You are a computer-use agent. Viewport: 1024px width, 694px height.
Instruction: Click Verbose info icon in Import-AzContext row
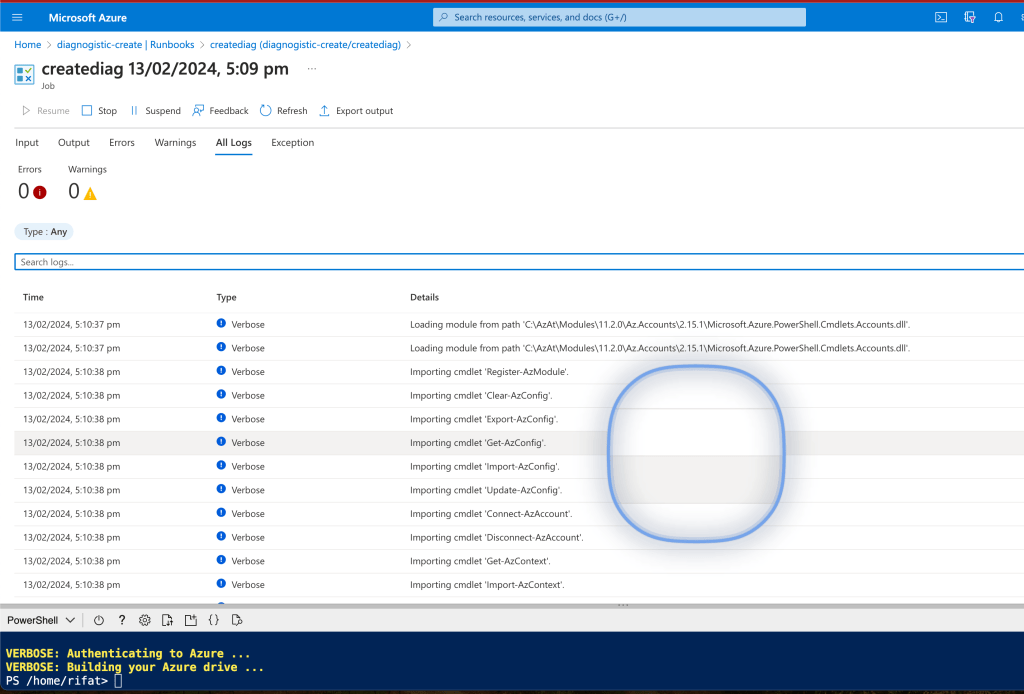[221, 584]
